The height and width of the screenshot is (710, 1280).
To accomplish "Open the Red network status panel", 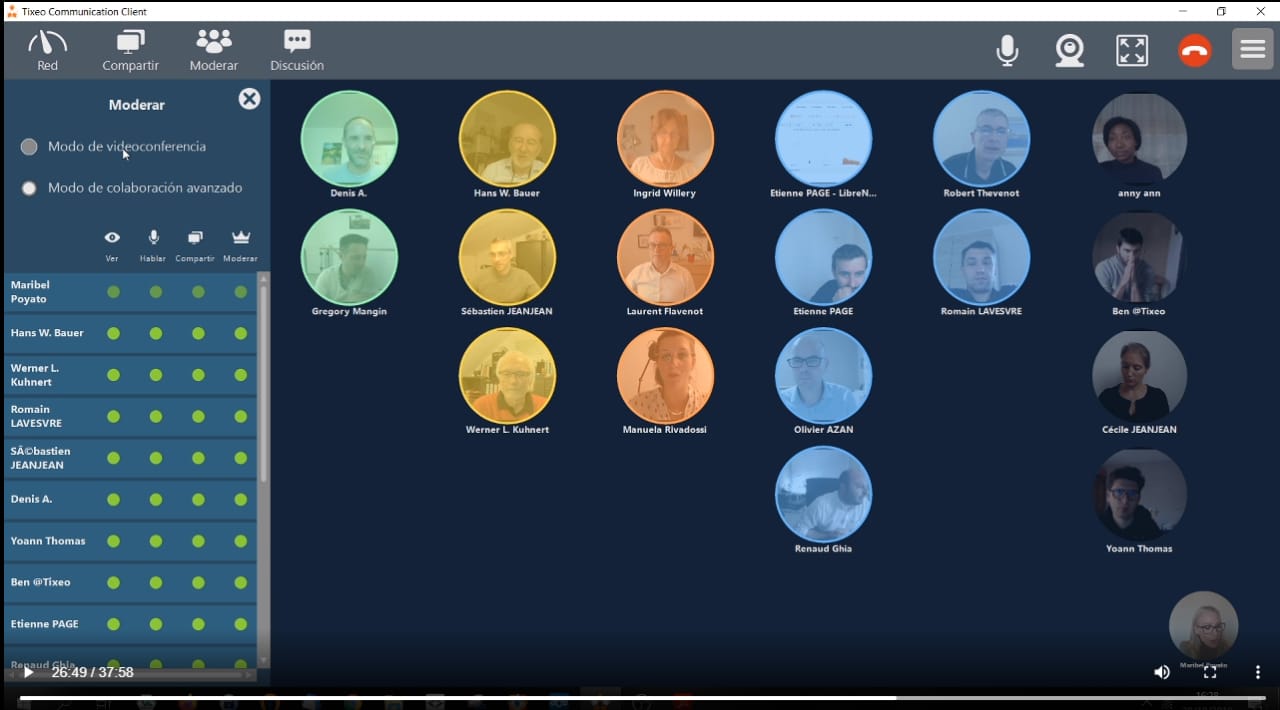I will tap(47, 50).
